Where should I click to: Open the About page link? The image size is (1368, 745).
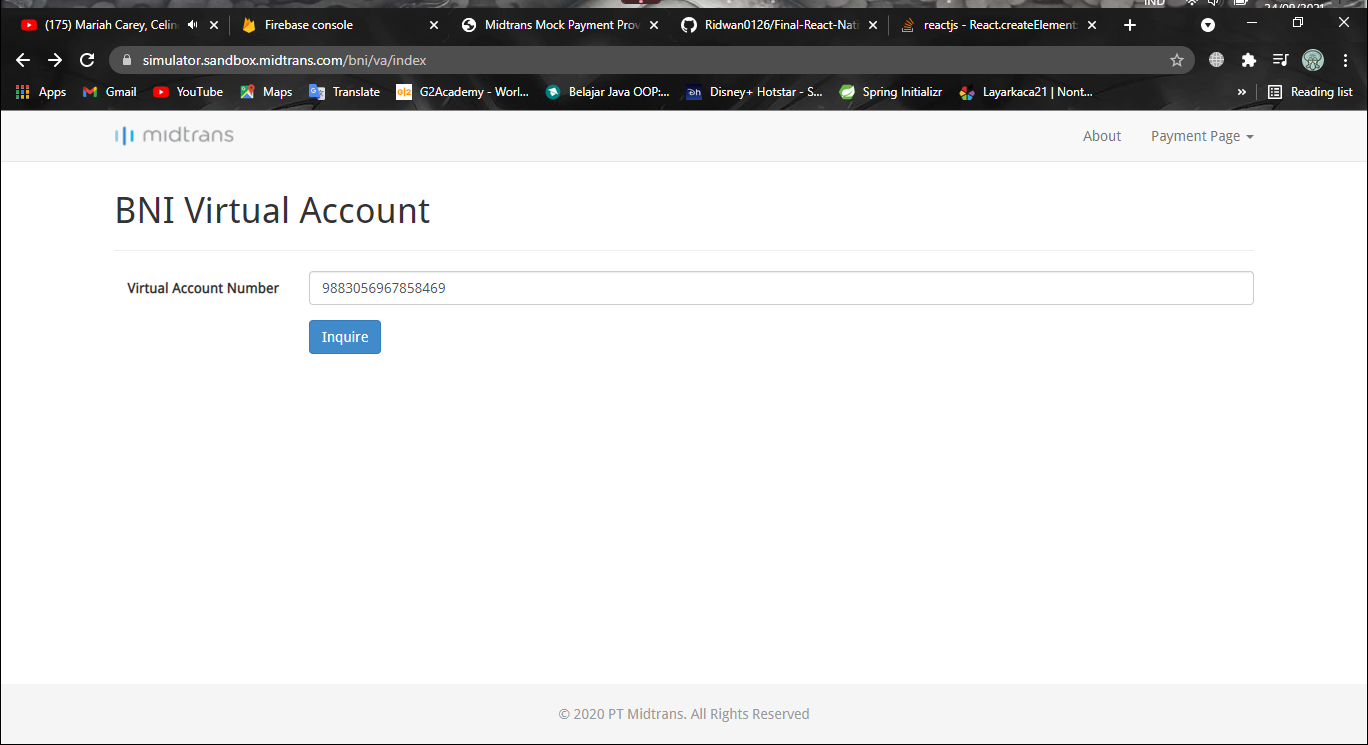coord(1102,136)
